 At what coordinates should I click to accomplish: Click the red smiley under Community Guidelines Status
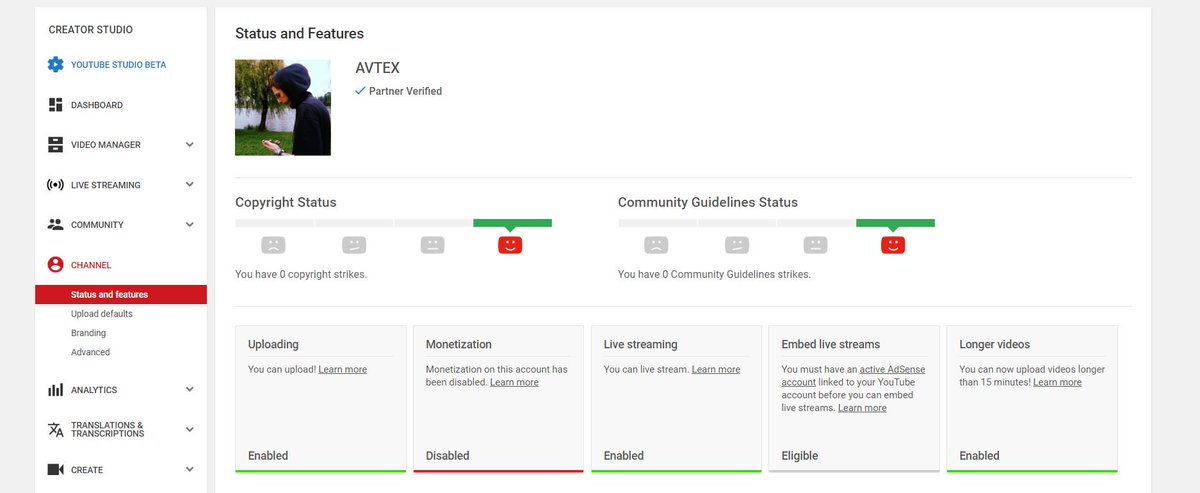893,244
